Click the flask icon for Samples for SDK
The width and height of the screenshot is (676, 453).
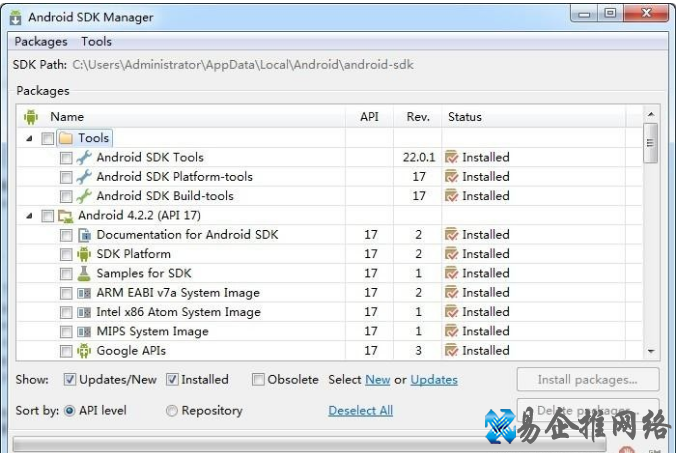pos(84,273)
